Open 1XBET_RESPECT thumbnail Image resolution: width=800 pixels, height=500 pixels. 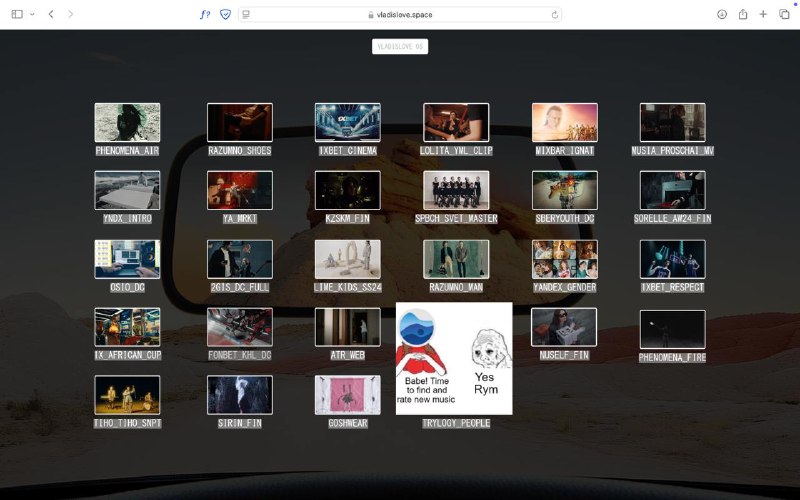(x=672, y=259)
